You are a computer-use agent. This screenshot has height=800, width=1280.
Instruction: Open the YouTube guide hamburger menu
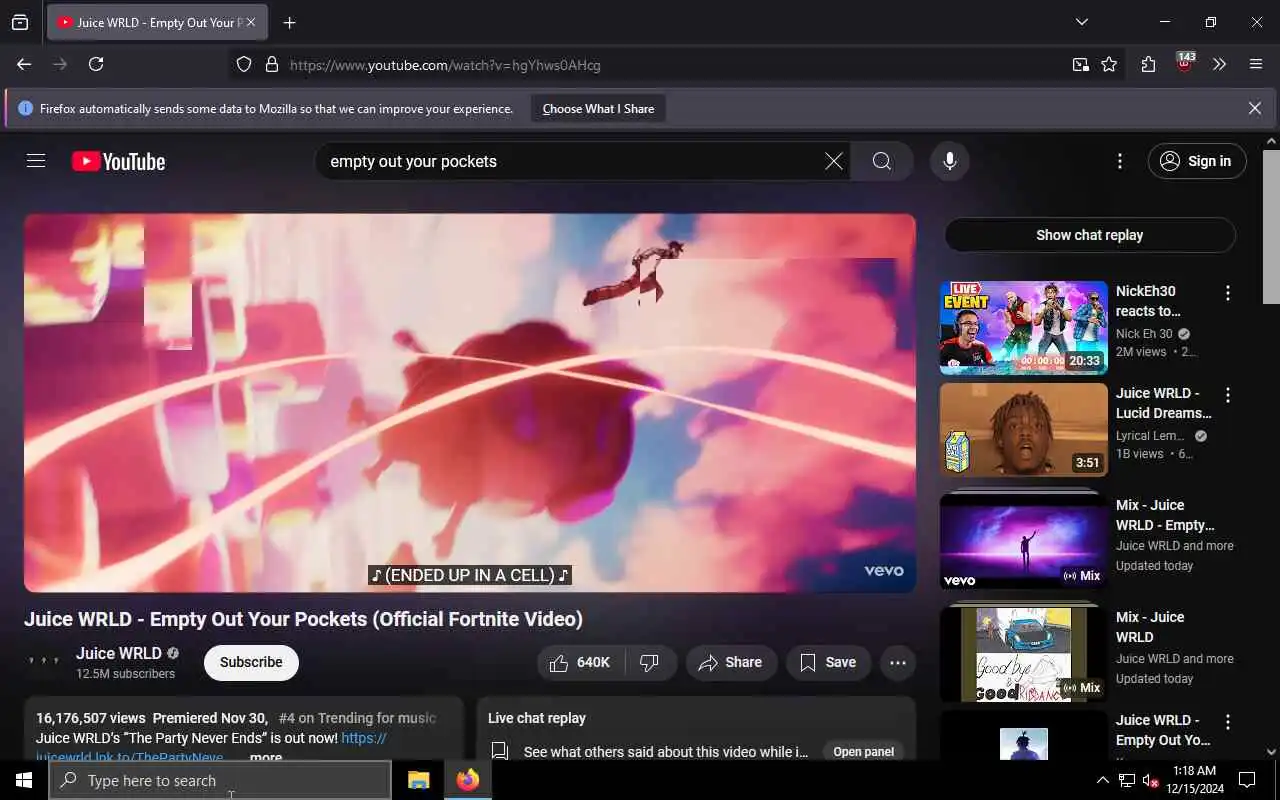(36, 161)
